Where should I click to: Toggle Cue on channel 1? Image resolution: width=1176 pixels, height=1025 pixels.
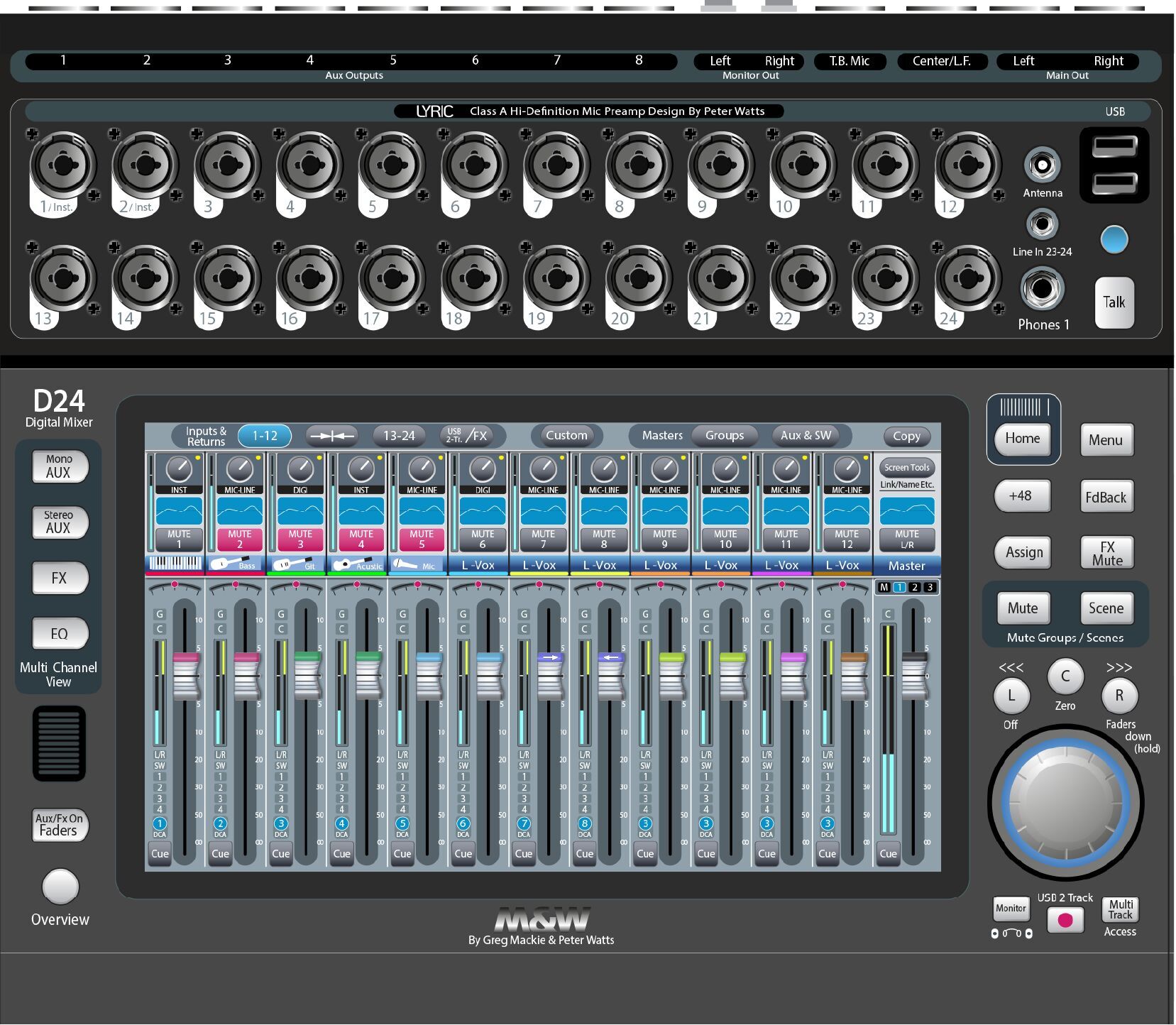[x=160, y=853]
